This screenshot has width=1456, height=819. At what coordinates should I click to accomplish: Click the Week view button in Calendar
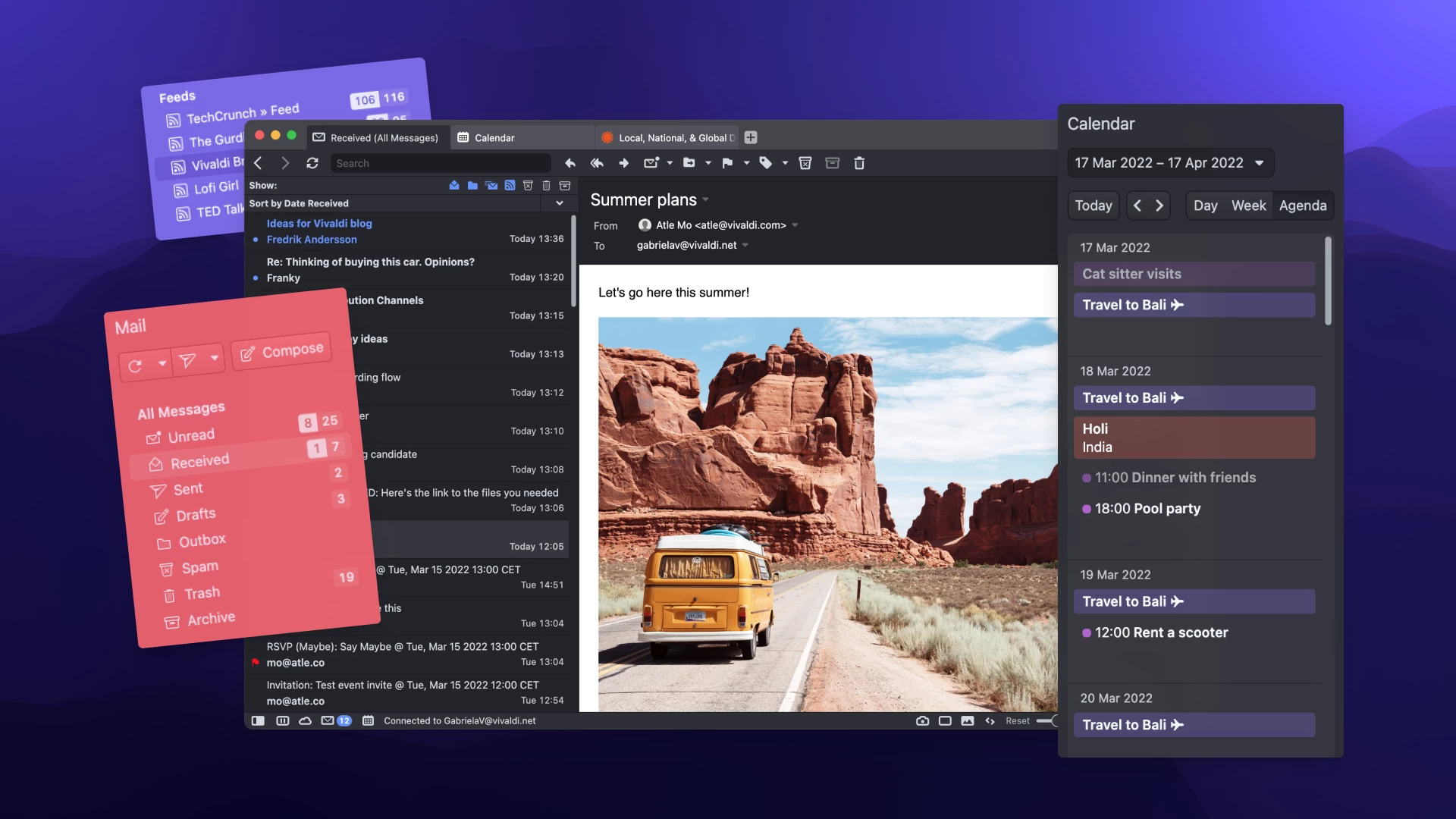[x=1248, y=206]
